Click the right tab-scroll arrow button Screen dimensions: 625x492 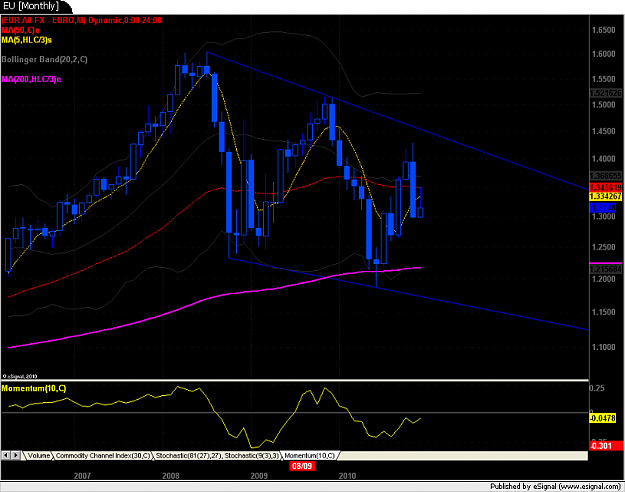point(16,455)
